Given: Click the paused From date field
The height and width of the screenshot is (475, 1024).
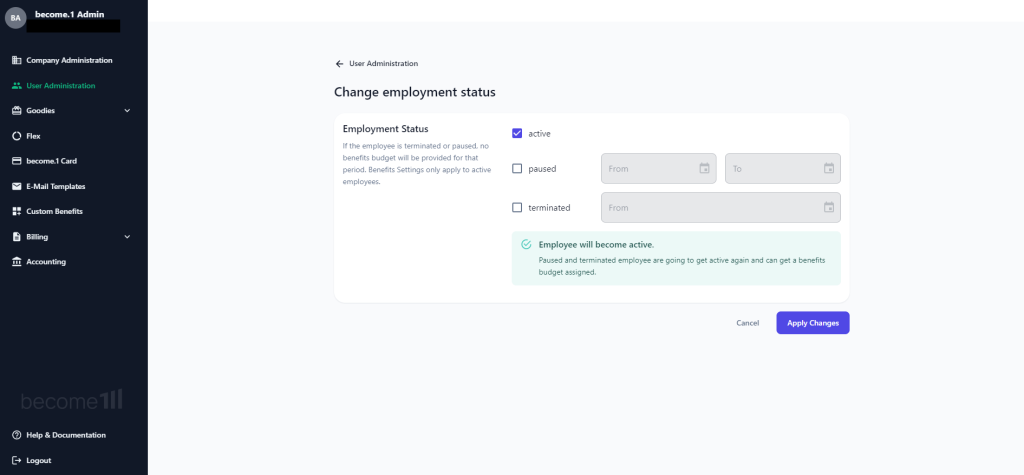Looking at the screenshot, I should click(658, 169).
